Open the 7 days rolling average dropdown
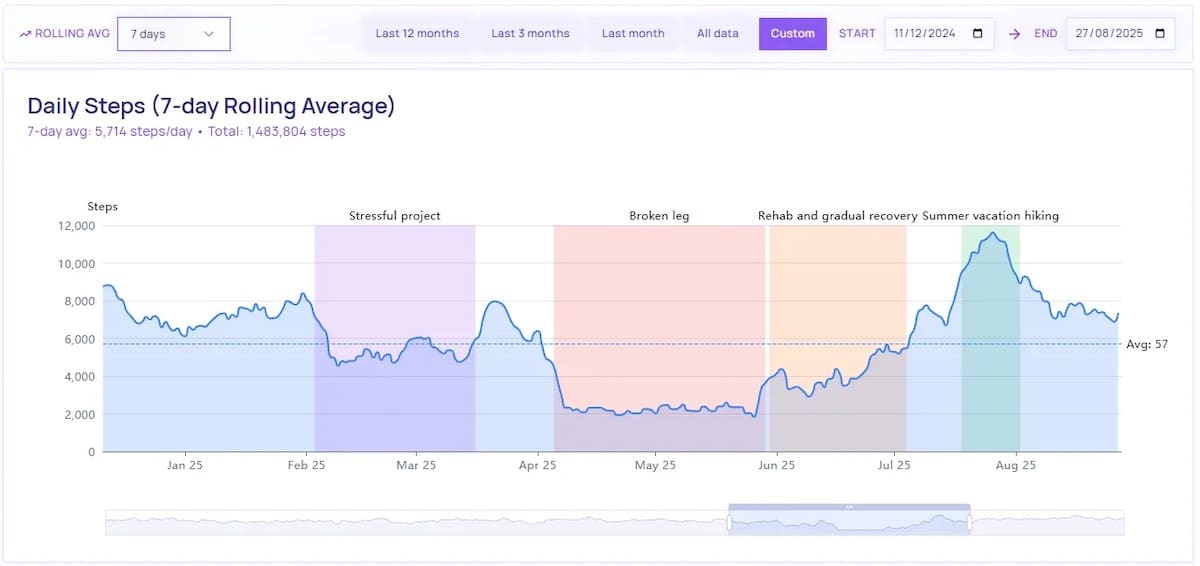The height and width of the screenshot is (566, 1200). pos(173,34)
